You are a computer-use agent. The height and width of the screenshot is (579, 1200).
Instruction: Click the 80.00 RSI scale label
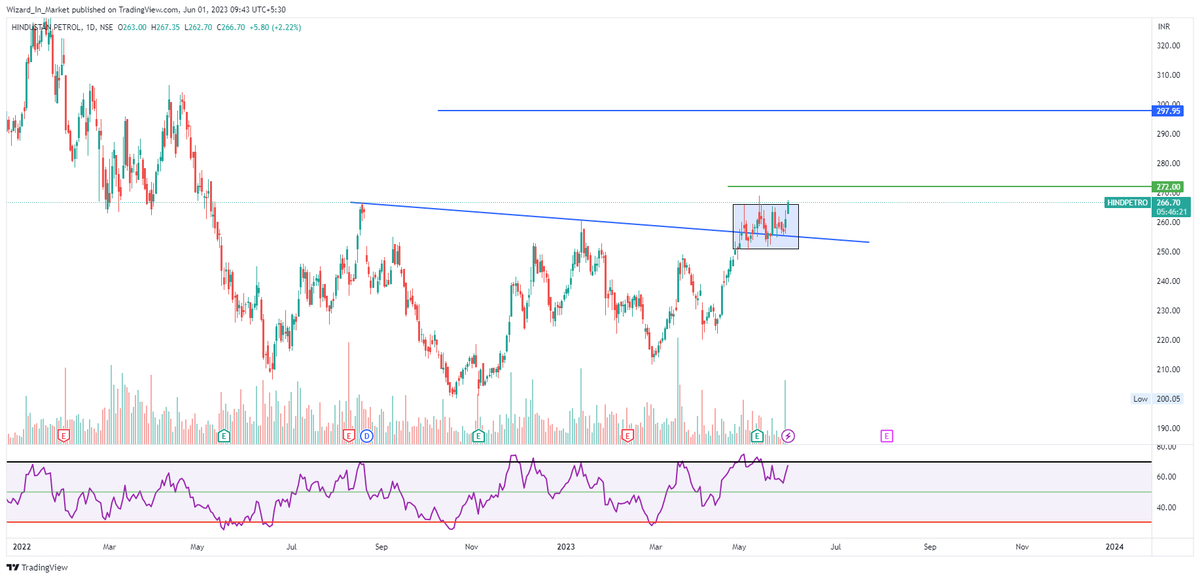click(x=1166, y=447)
